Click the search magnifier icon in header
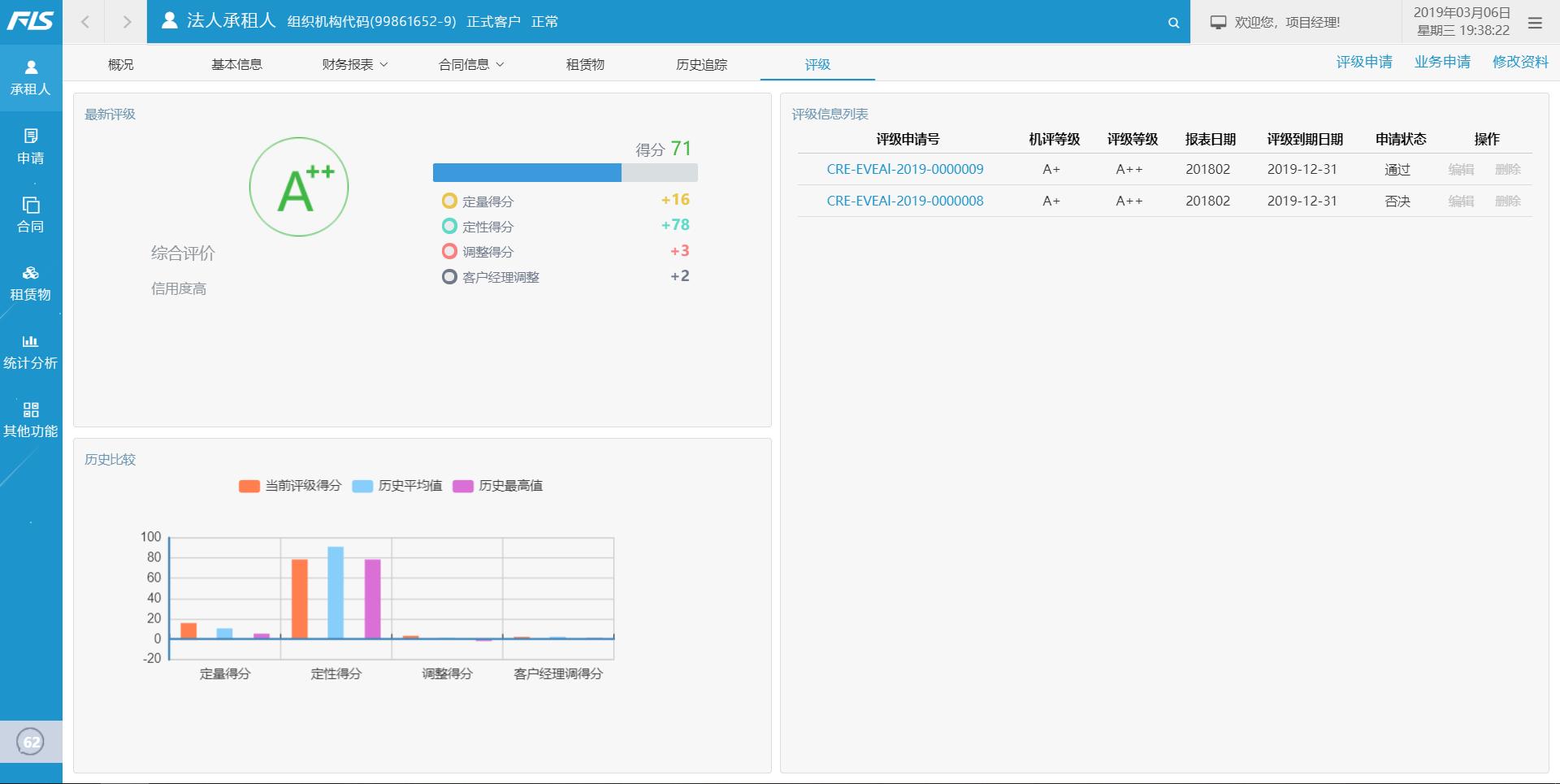 1173,23
